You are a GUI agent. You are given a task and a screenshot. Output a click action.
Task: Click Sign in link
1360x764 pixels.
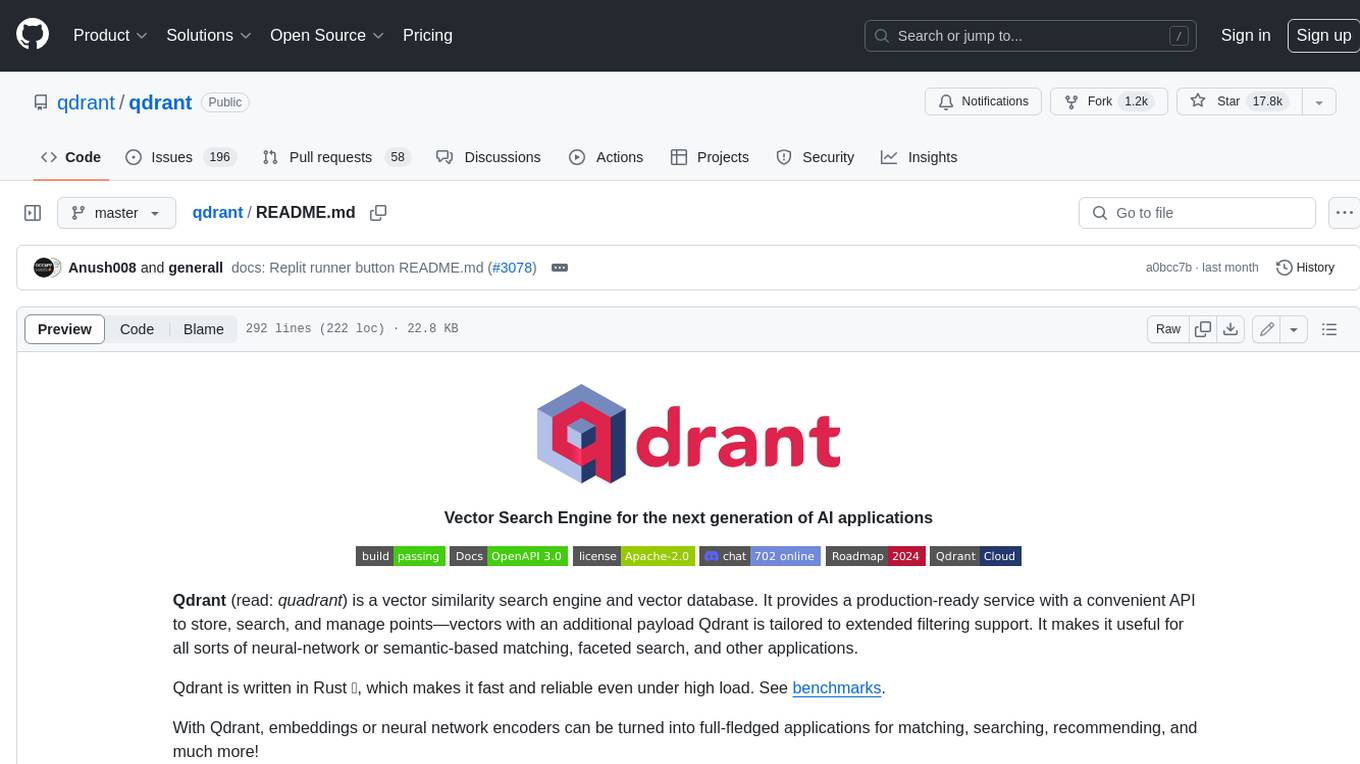[x=1245, y=35]
